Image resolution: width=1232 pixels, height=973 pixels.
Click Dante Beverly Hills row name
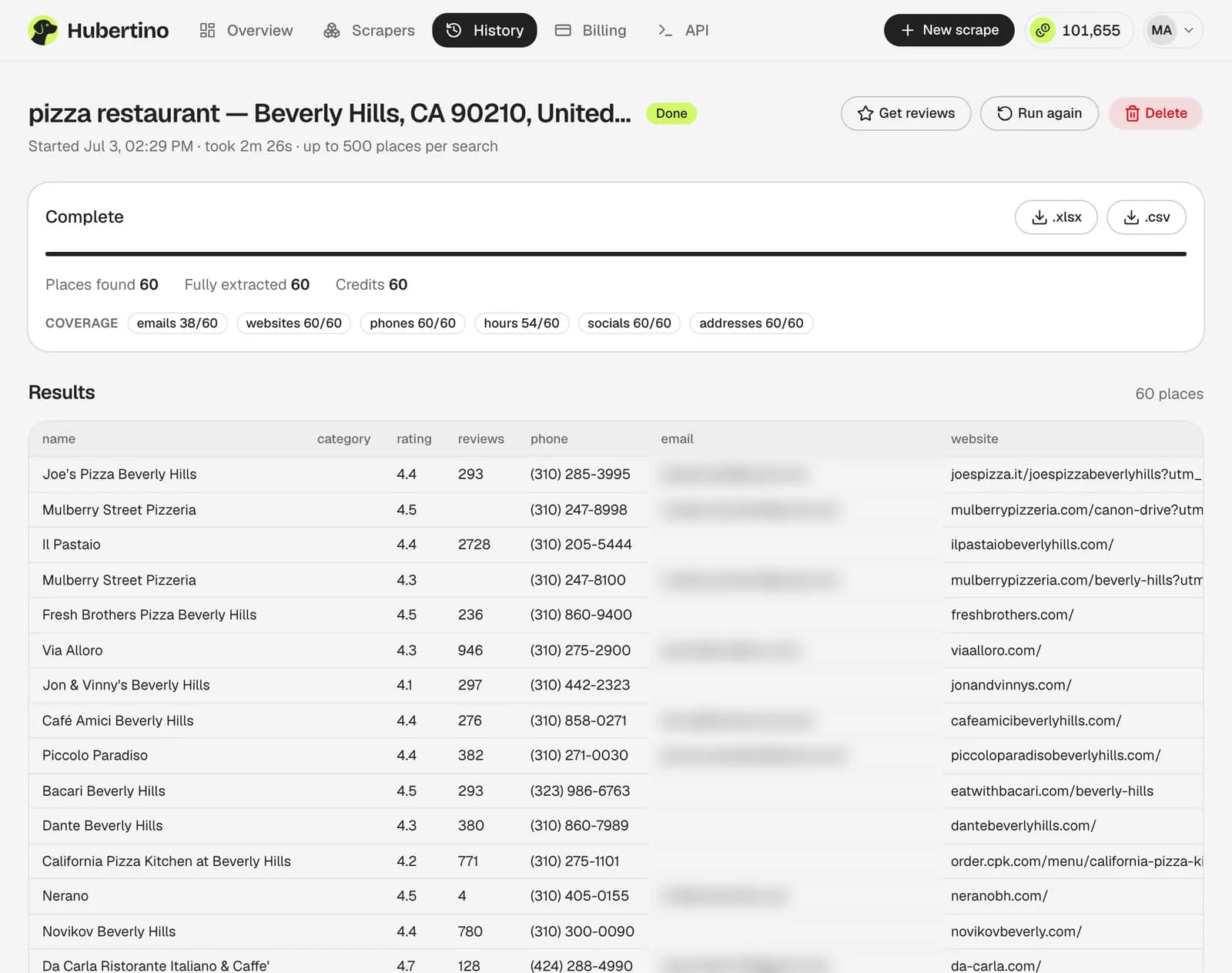(102, 826)
